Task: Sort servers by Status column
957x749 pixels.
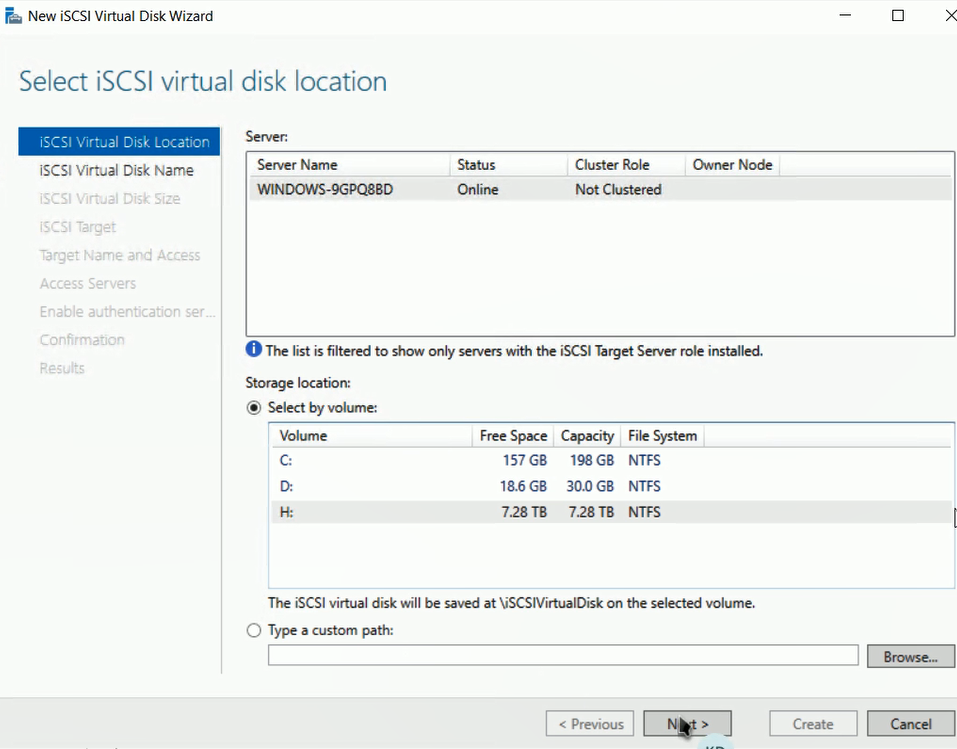Action: pyautogui.click(x=476, y=165)
